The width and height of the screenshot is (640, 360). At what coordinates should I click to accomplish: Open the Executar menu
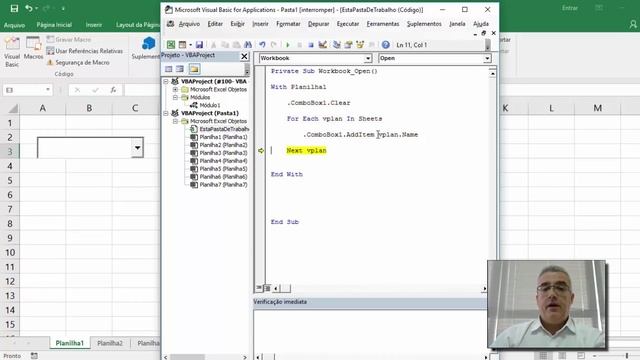[x=348, y=24]
